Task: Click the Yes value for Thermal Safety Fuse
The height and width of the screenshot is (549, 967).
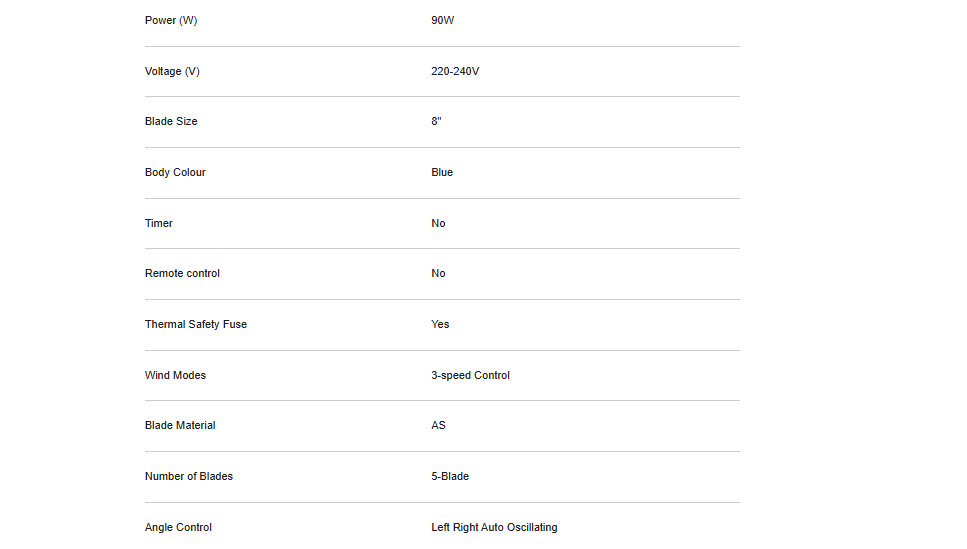Action: click(440, 324)
